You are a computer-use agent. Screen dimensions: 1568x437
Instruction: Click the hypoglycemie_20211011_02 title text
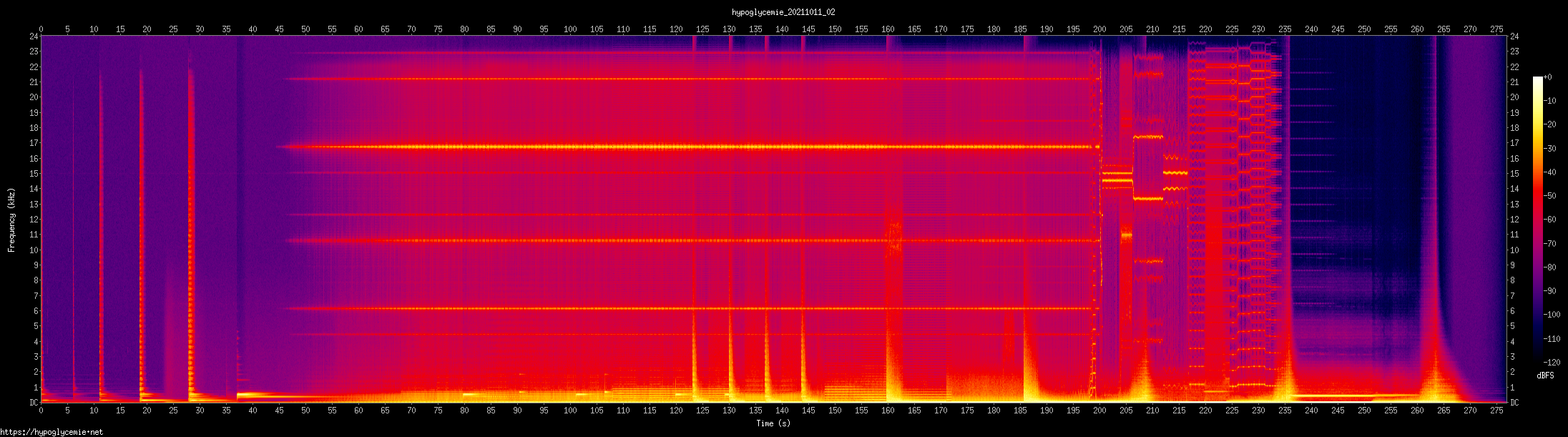pyautogui.click(x=783, y=12)
